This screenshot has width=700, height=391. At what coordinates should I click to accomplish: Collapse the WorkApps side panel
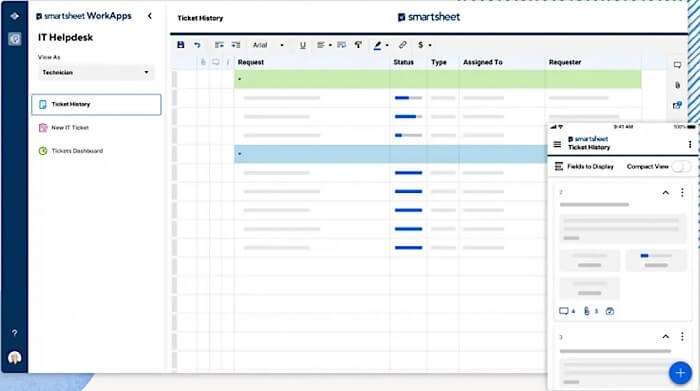tap(150, 16)
